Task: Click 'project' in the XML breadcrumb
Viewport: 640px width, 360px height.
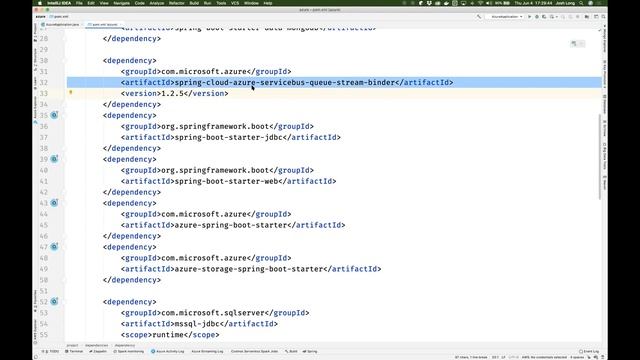Action: coord(72,345)
